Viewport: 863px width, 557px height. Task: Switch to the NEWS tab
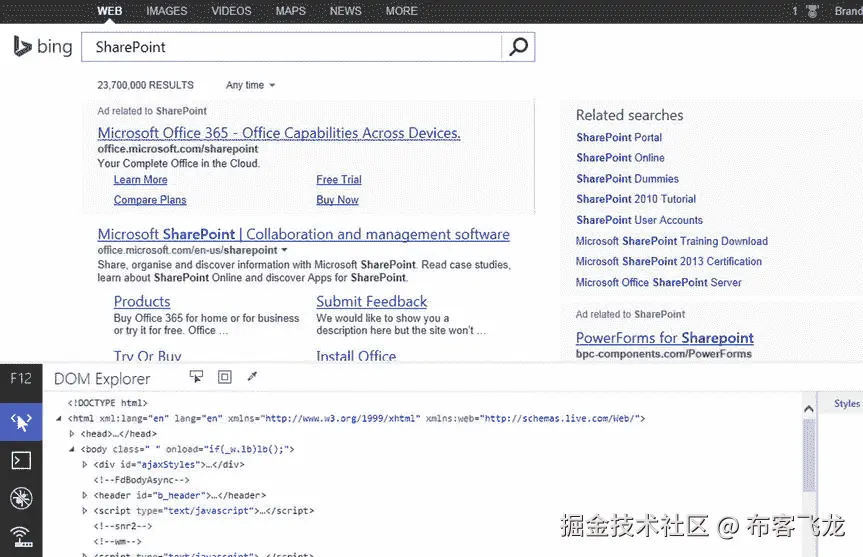346,11
